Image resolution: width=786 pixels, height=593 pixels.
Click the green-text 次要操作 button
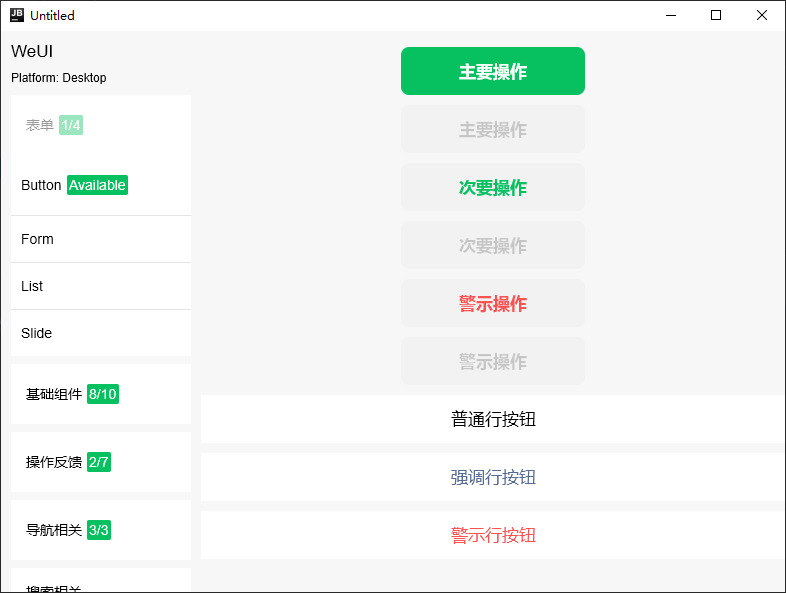point(493,187)
